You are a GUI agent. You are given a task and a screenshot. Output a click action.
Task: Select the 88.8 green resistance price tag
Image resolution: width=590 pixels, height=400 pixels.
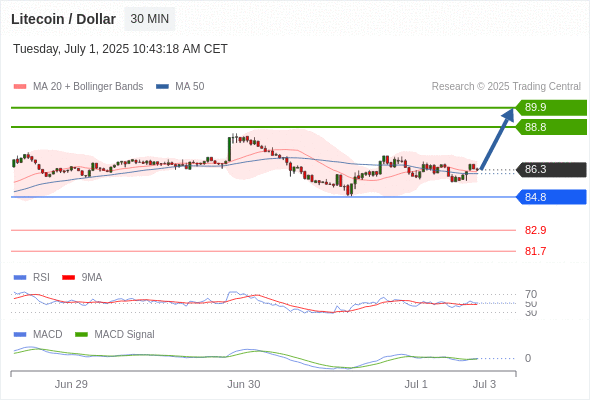pyautogui.click(x=551, y=127)
